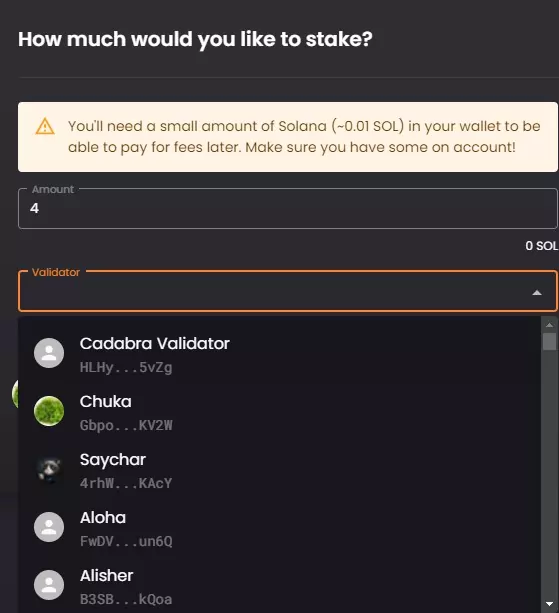
Task: Click the list scrollbar down arrow
Action: click(x=549, y=604)
